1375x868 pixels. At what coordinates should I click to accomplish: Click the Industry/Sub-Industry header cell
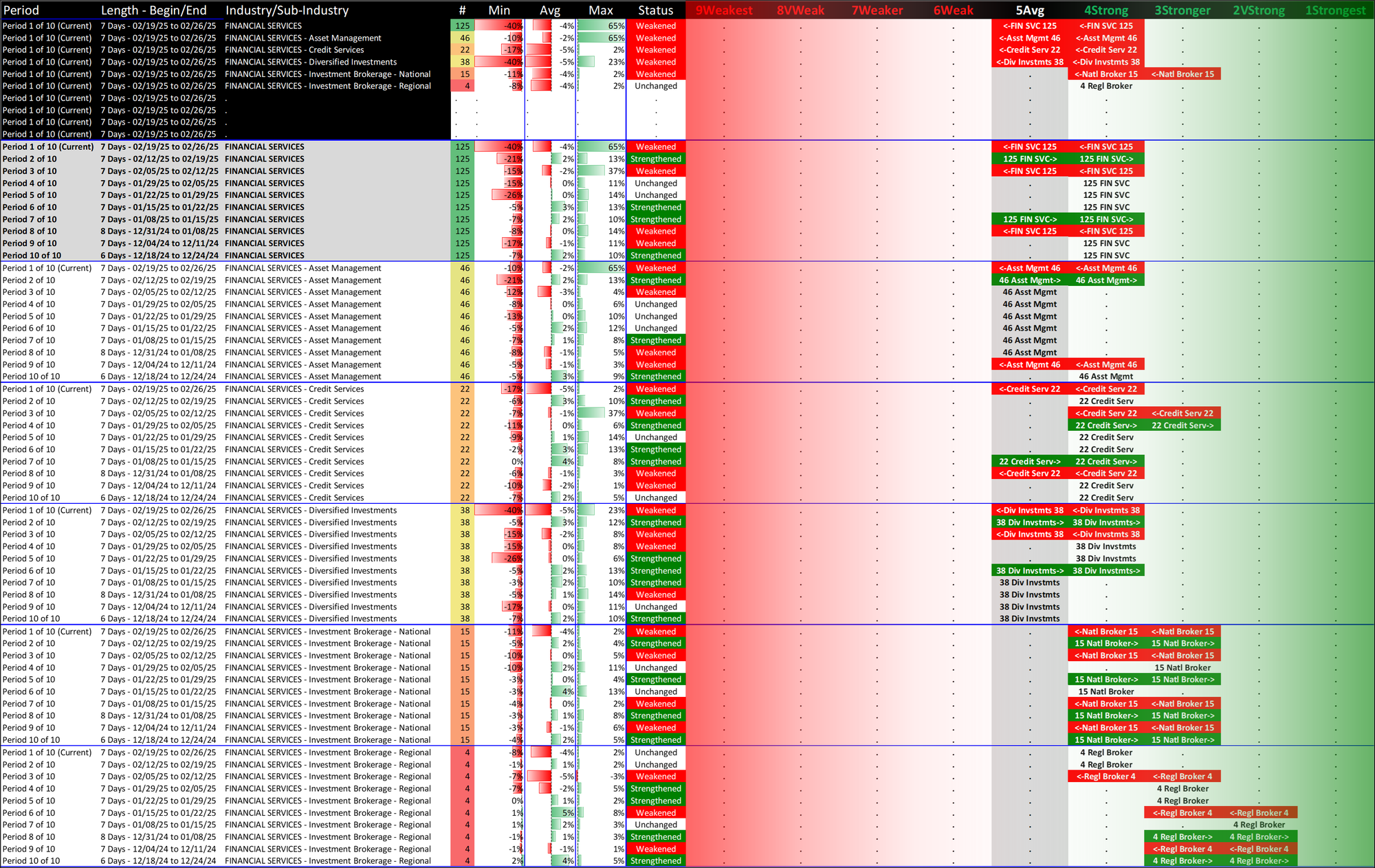pos(287,10)
